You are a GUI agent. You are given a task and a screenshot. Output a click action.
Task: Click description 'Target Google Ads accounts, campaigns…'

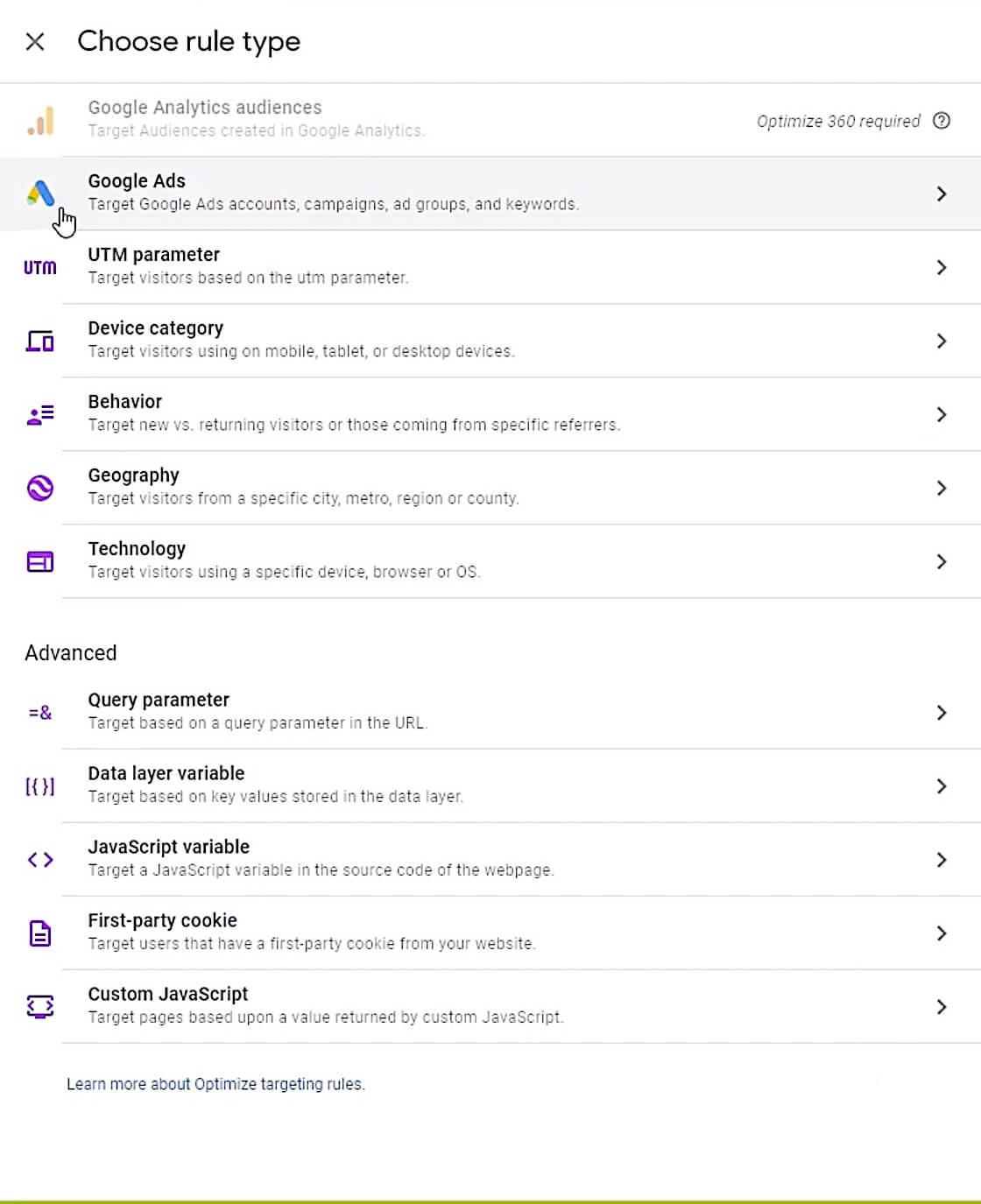point(334,204)
